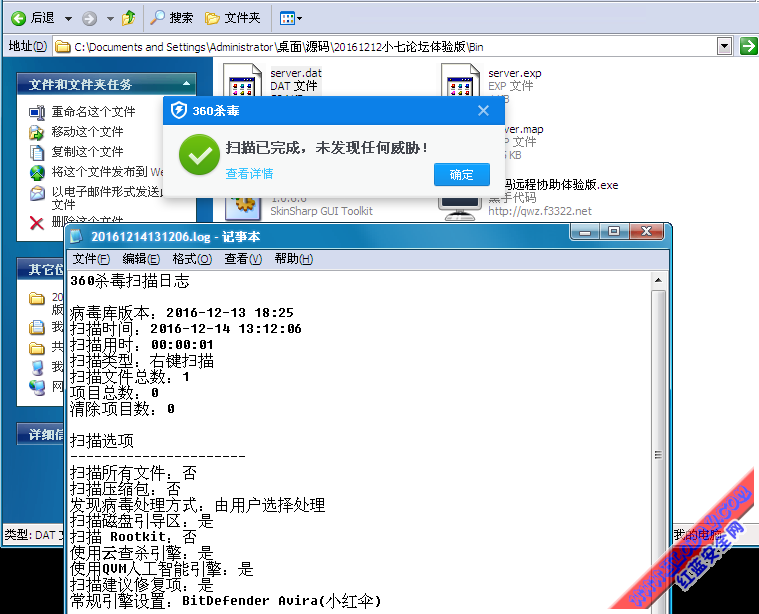
Task: Click the 扫描类型：右键扫描 line
Action: 142,361
